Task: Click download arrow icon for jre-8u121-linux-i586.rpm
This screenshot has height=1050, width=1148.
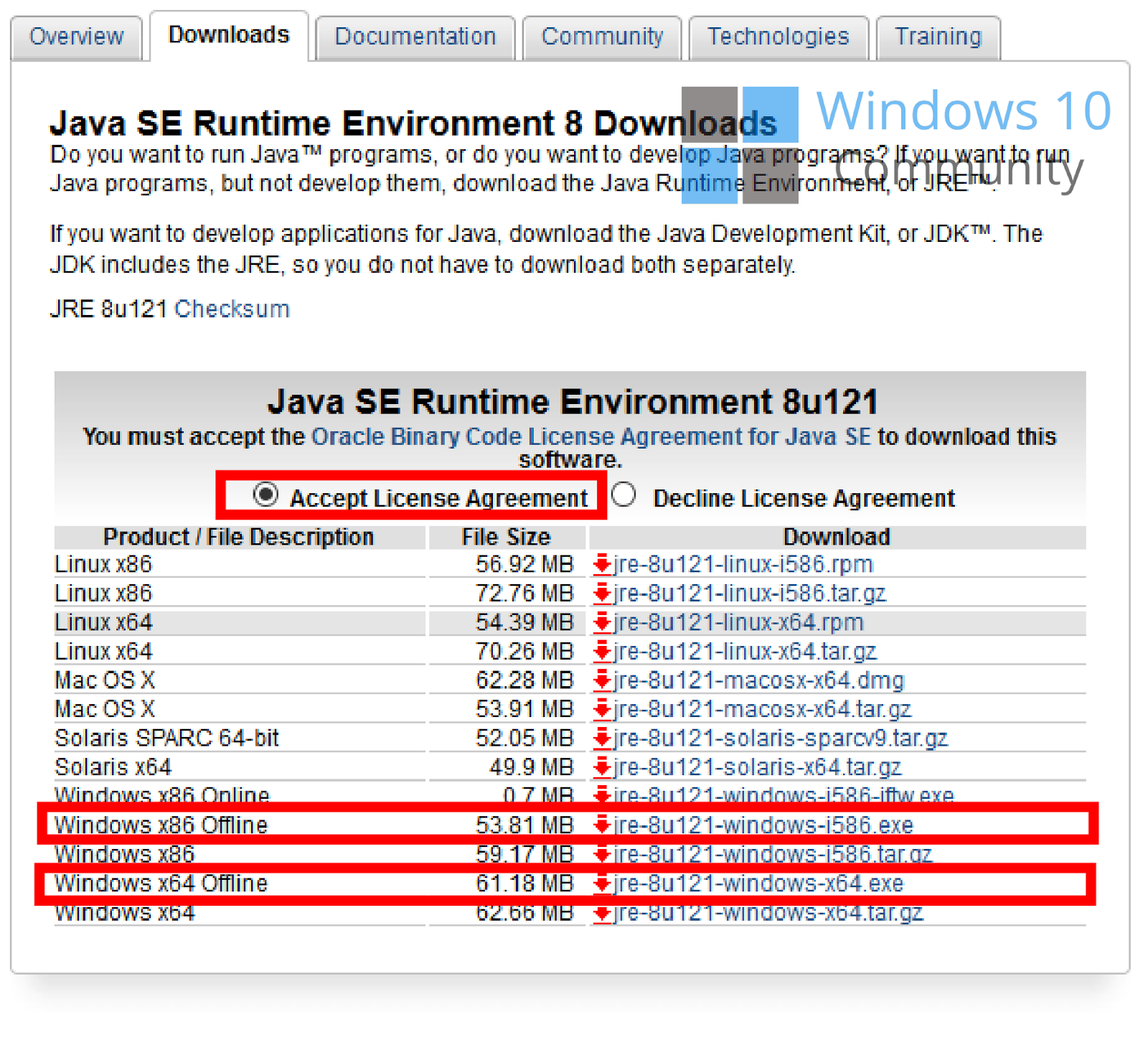Action: pyautogui.click(x=602, y=565)
